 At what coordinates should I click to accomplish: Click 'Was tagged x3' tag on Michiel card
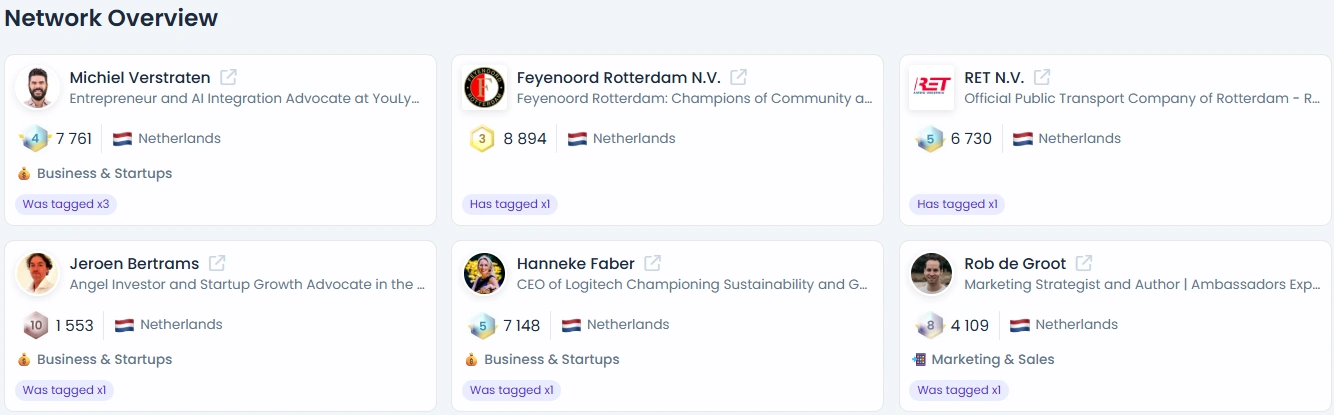coord(66,204)
